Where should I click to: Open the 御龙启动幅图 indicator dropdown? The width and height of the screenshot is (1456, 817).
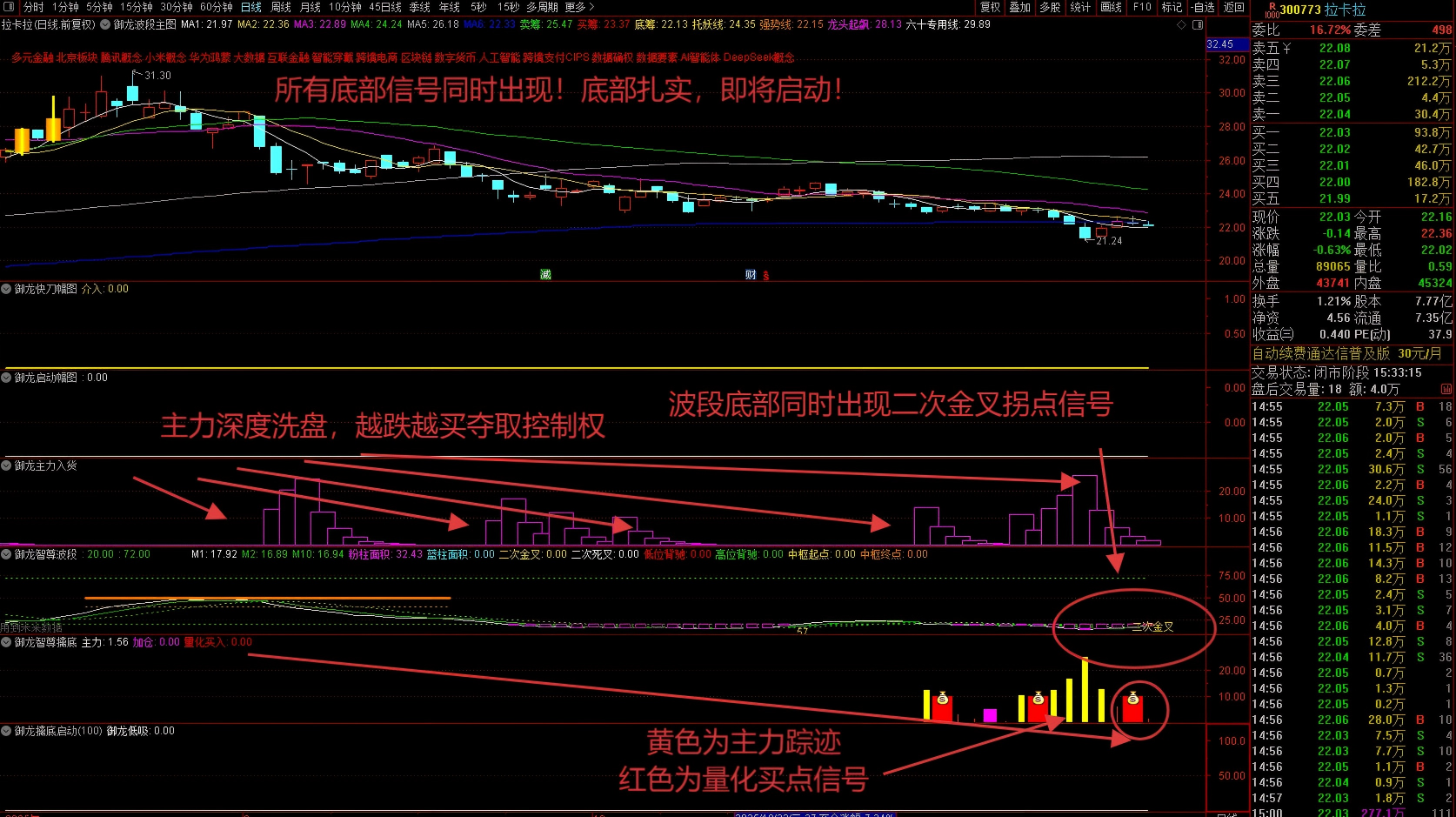6,378
